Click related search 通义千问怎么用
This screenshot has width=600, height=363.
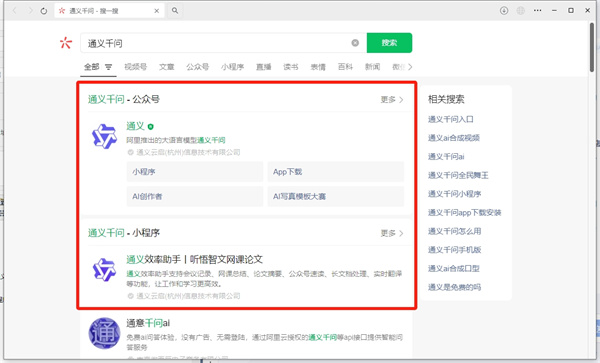point(454,231)
